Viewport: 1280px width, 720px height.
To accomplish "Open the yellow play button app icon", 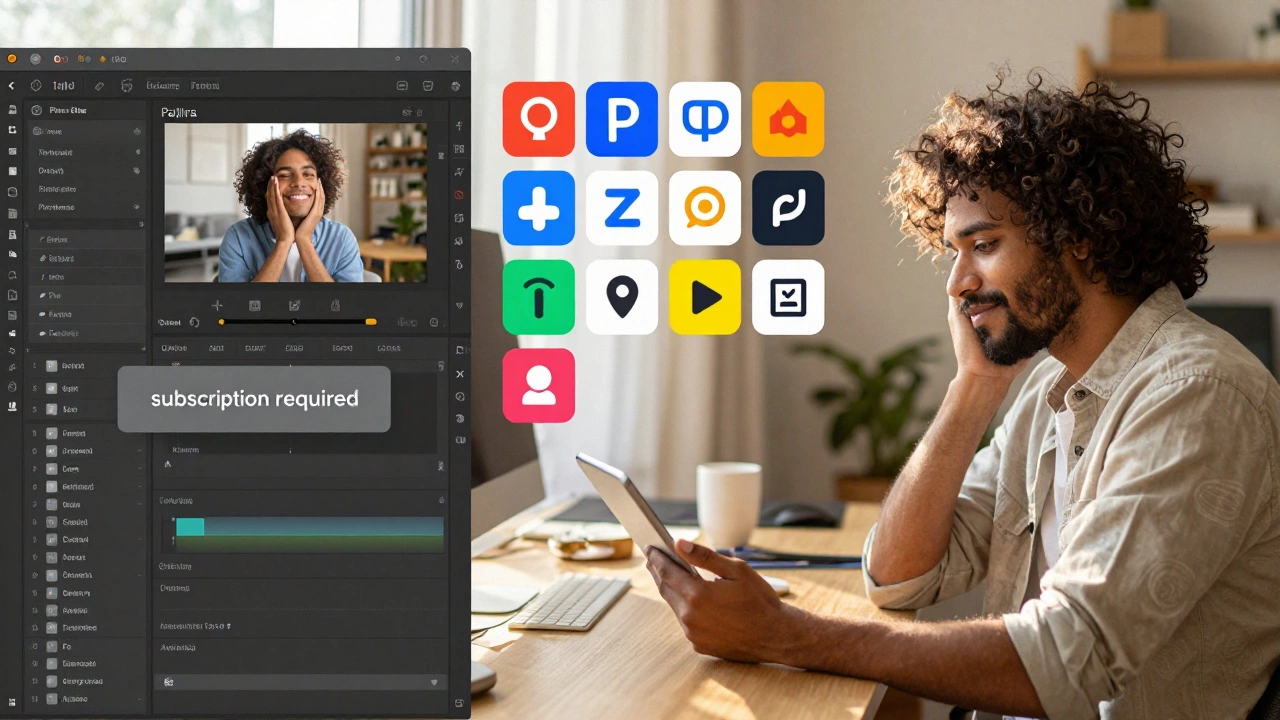I will (705, 297).
